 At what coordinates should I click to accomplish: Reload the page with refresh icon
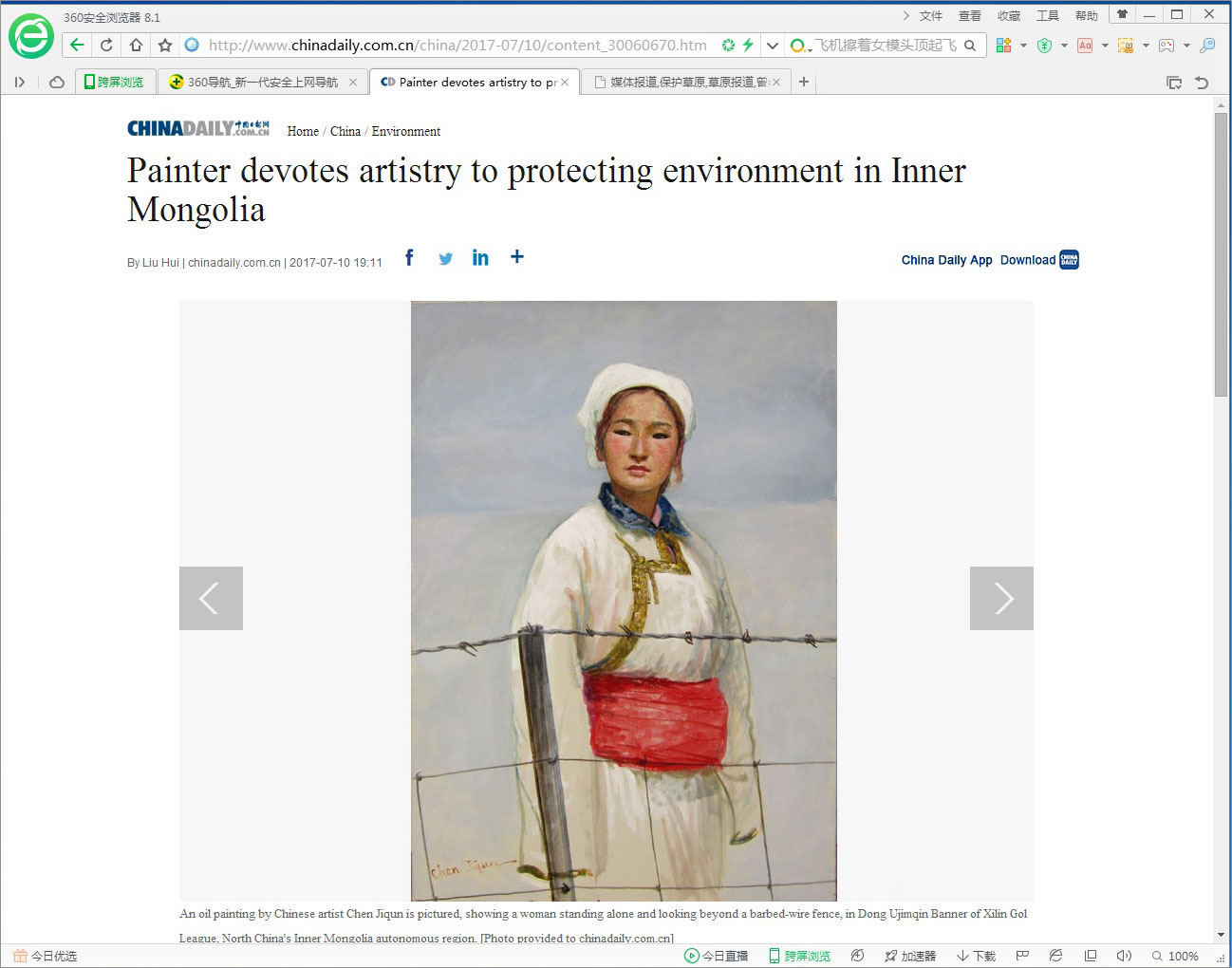tap(106, 45)
